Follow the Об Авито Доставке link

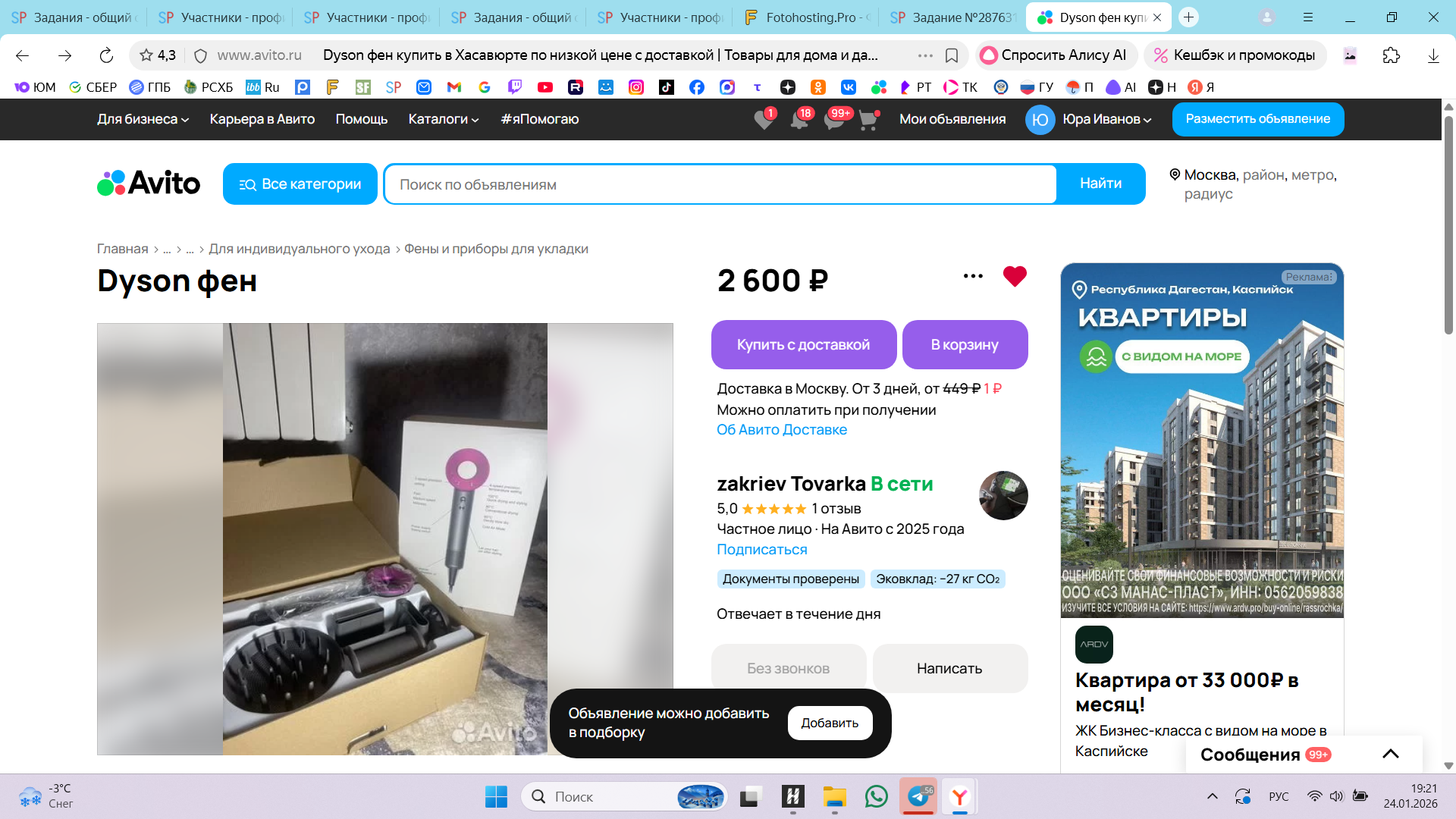pyautogui.click(x=781, y=429)
